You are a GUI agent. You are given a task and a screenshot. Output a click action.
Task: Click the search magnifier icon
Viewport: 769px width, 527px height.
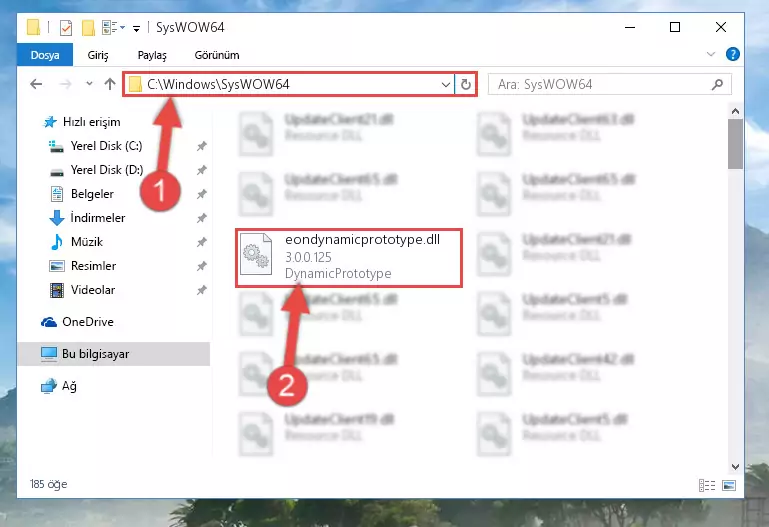pyautogui.click(x=717, y=84)
